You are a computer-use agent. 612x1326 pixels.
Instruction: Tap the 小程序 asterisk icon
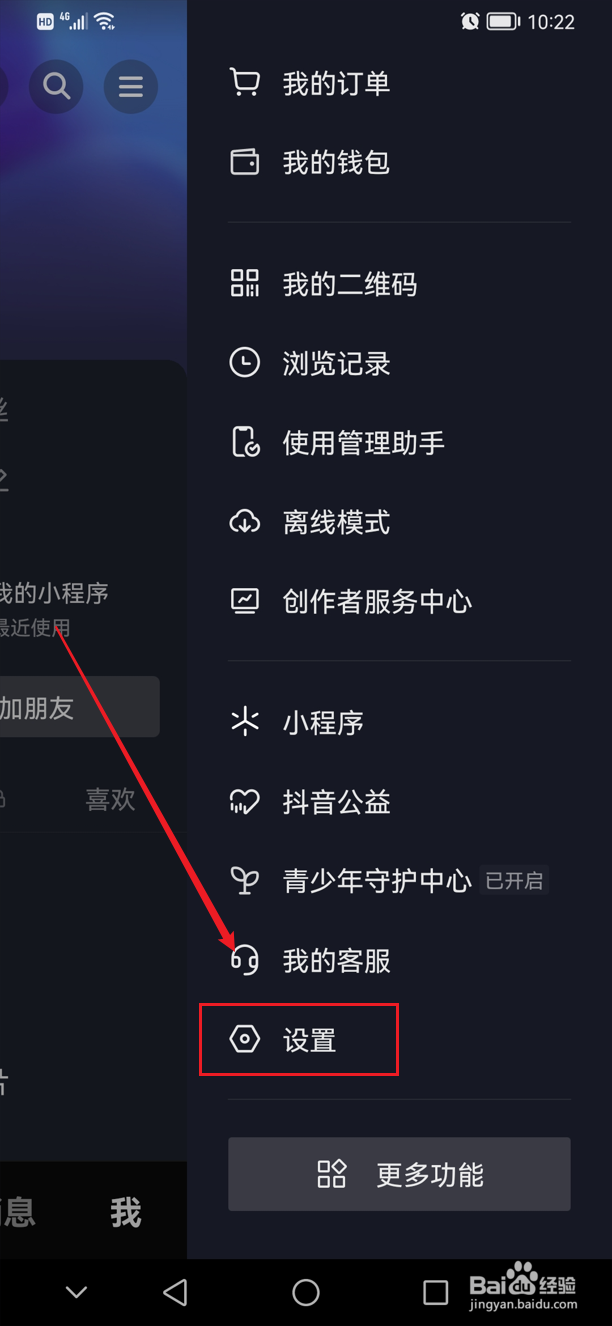[245, 722]
